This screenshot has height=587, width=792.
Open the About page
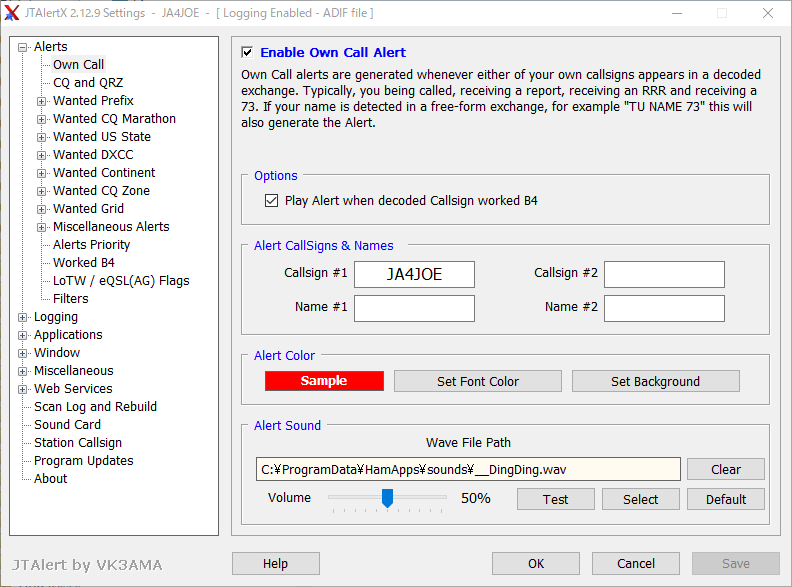pos(51,479)
